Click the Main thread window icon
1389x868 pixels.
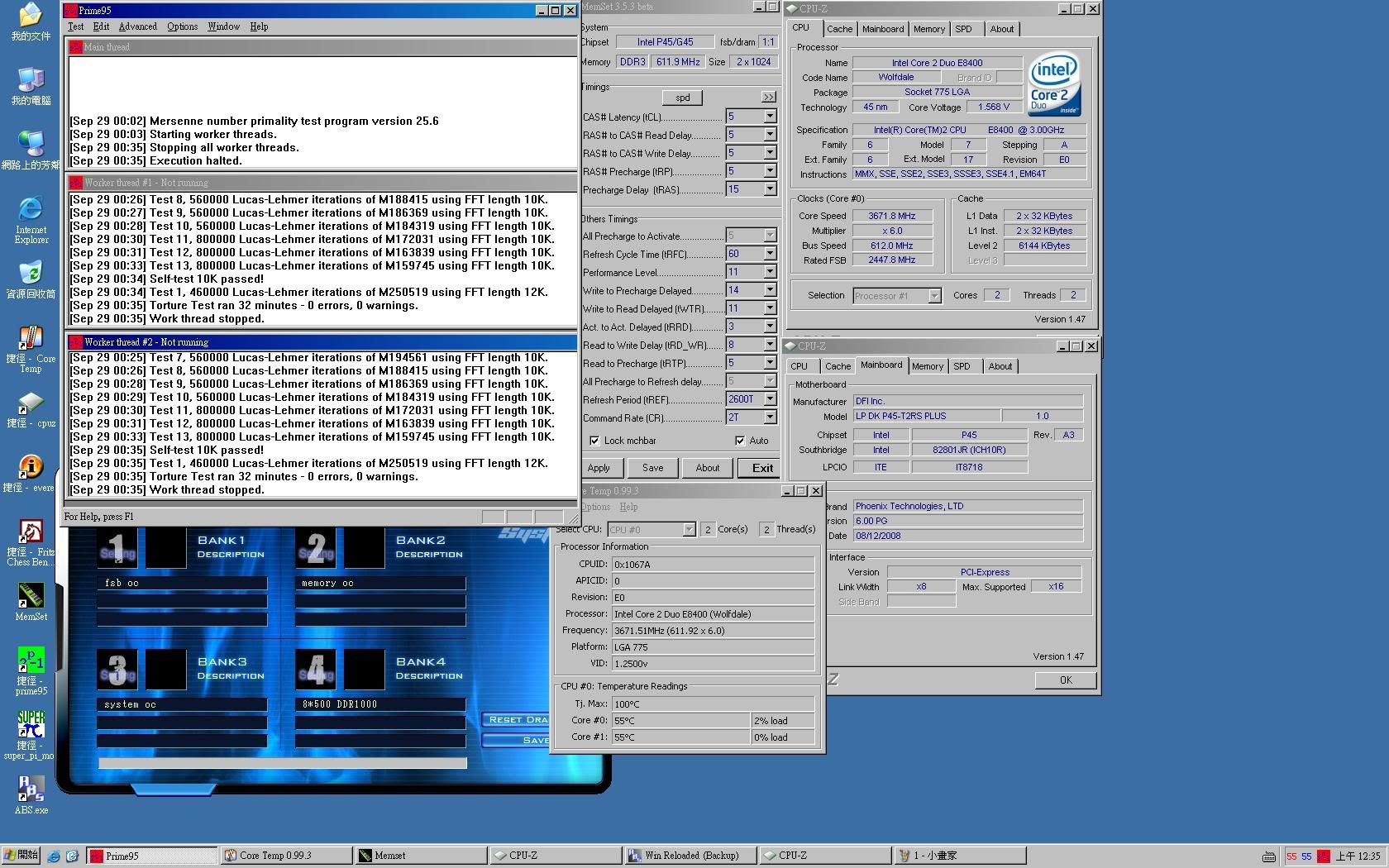[75, 47]
